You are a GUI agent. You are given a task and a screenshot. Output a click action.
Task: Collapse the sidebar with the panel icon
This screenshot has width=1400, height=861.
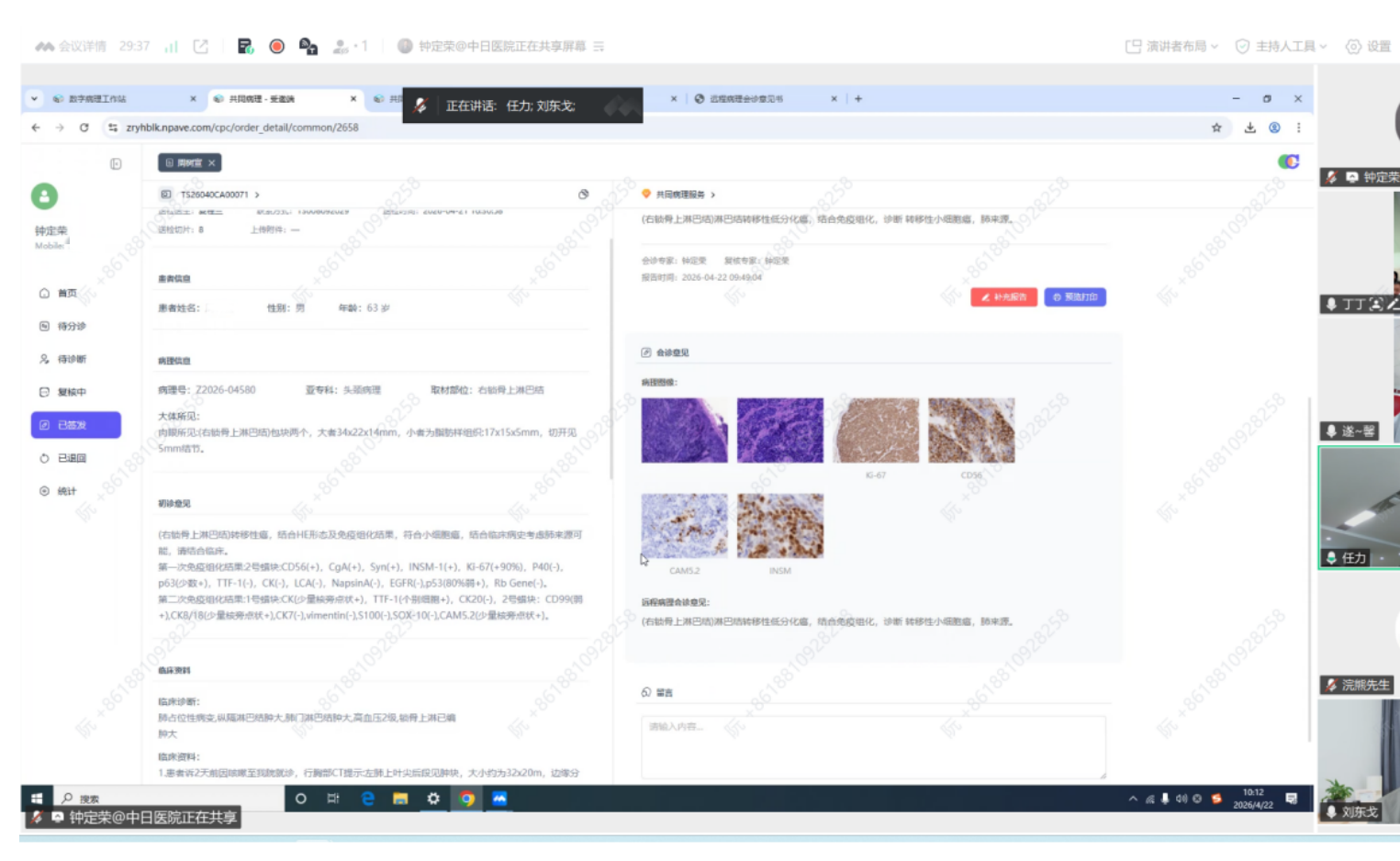click(116, 163)
